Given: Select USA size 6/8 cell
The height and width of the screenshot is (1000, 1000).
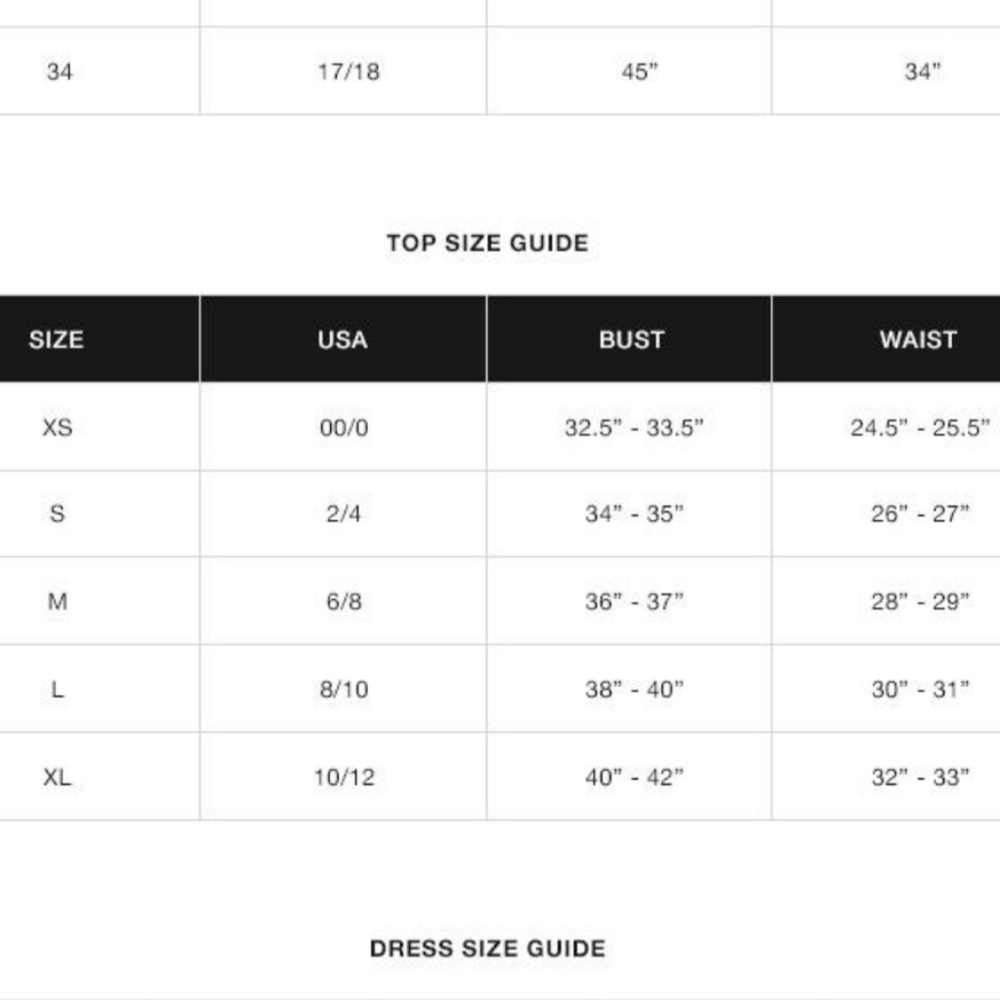Looking at the screenshot, I should tap(344, 601).
